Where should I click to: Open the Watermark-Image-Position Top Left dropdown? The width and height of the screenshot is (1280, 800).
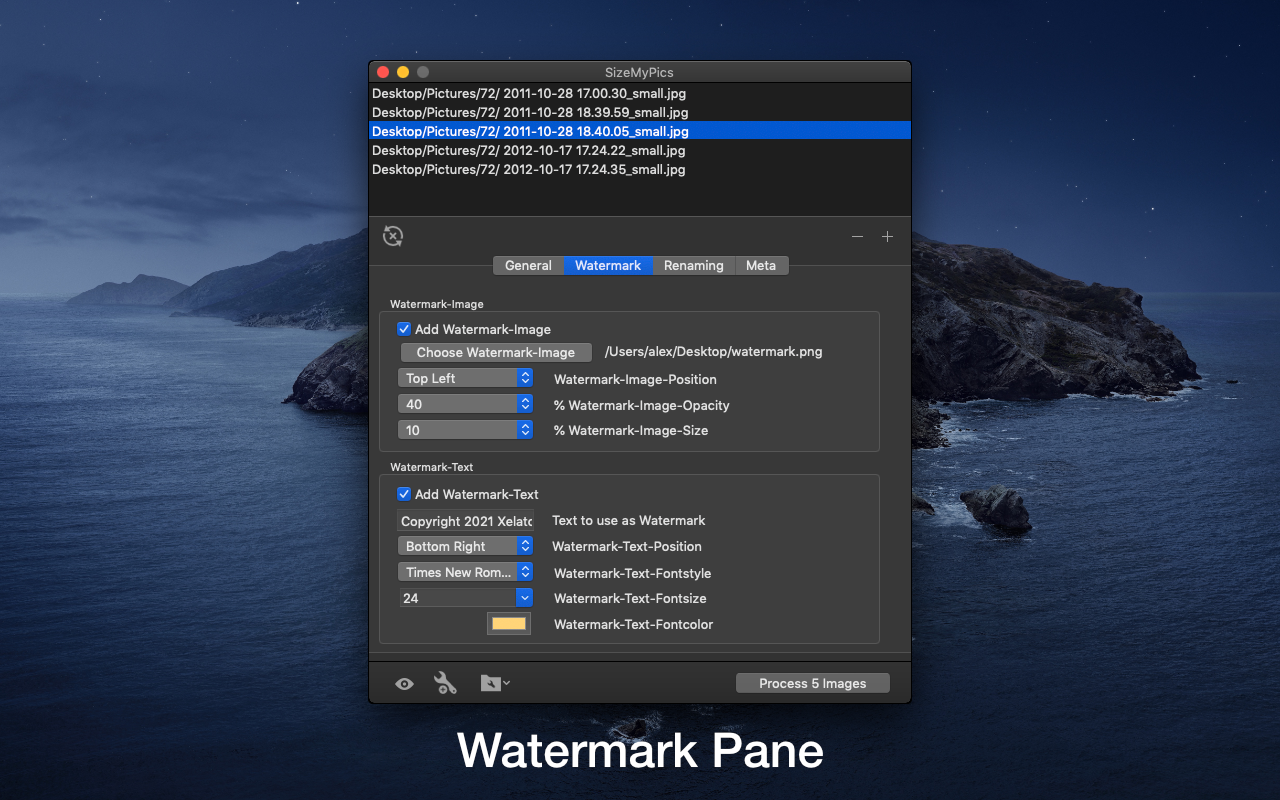pyautogui.click(x=466, y=378)
